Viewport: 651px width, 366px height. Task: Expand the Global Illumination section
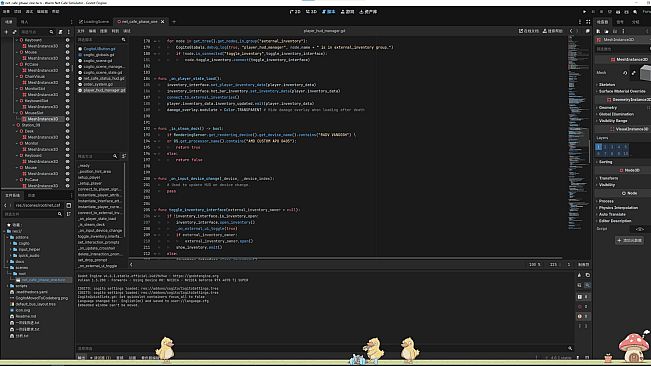615,114
